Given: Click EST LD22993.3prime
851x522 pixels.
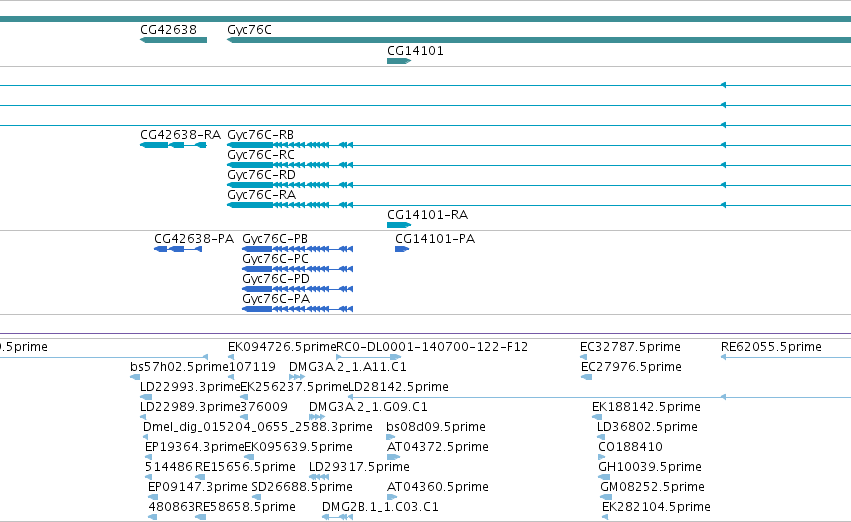Looking at the screenshot, I should pyautogui.click(x=190, y=387).
